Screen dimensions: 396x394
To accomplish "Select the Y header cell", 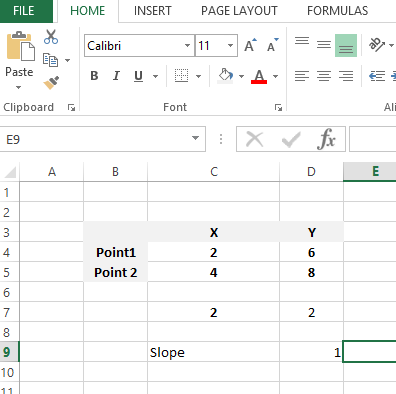I will [x=311, y=232].
